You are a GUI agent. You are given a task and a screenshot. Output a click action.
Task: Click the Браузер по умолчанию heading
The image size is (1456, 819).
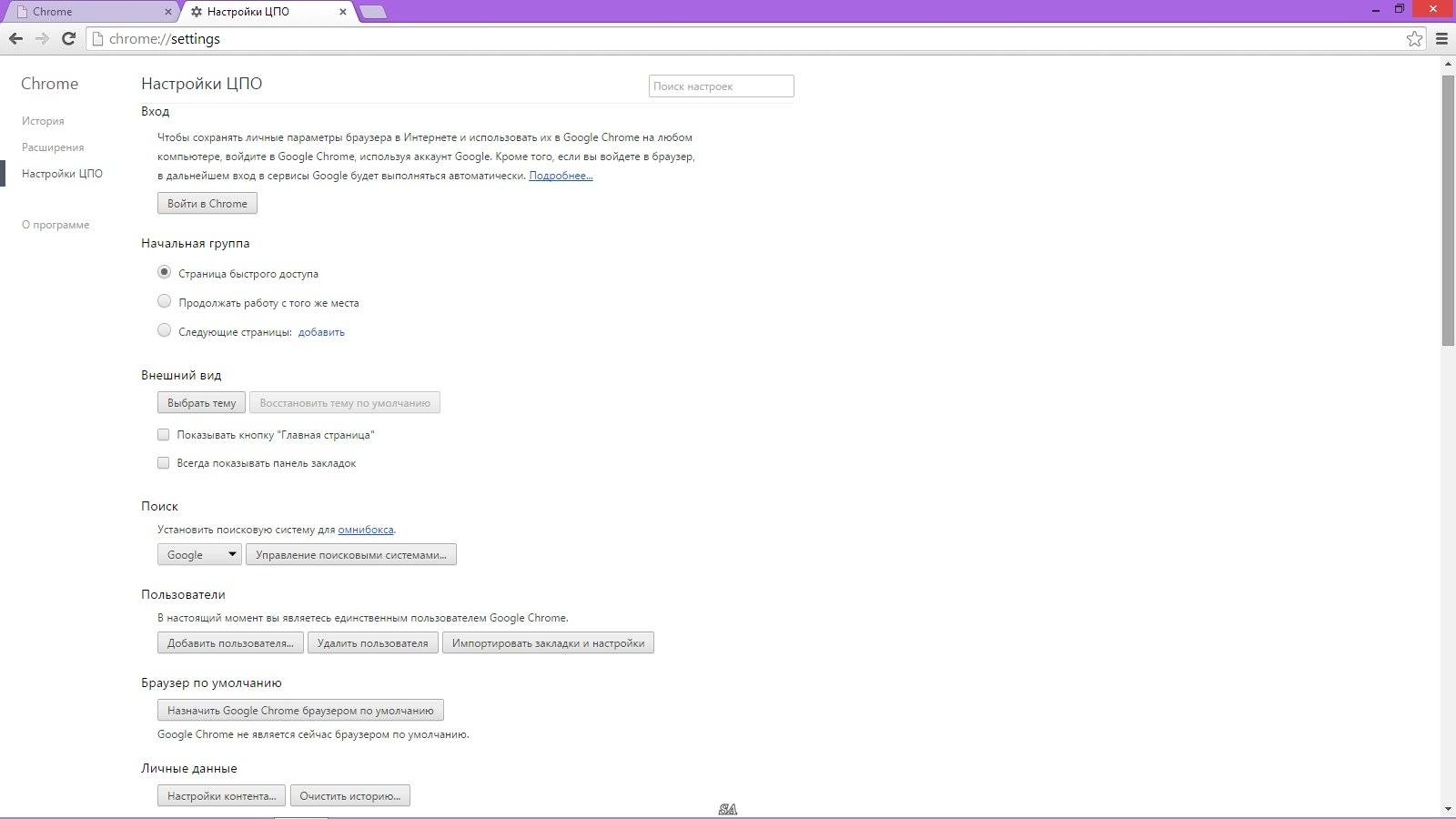click(x=211, y=683)
